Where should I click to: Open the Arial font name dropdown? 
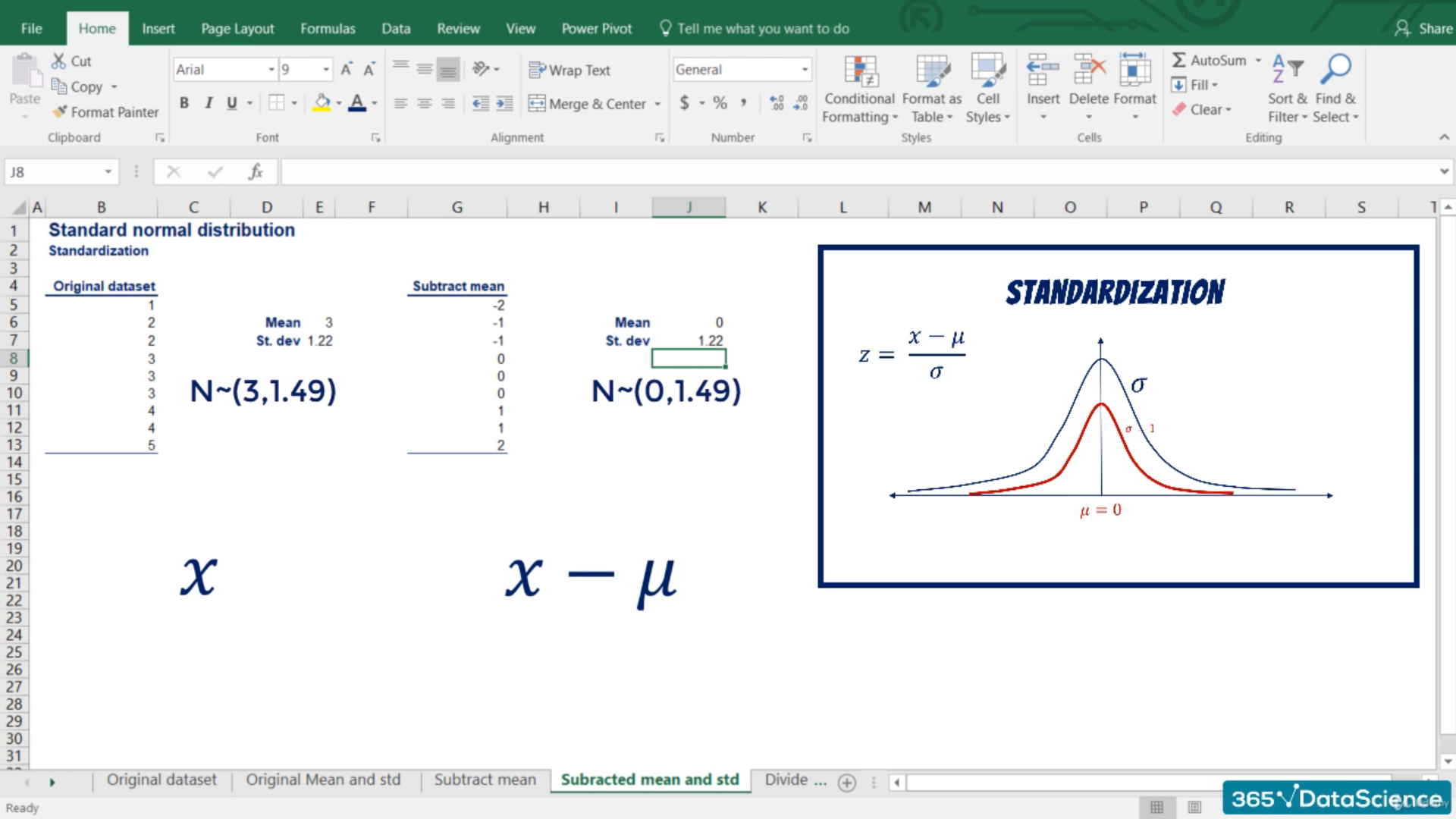pyautogui.click(x=271, y=70)
